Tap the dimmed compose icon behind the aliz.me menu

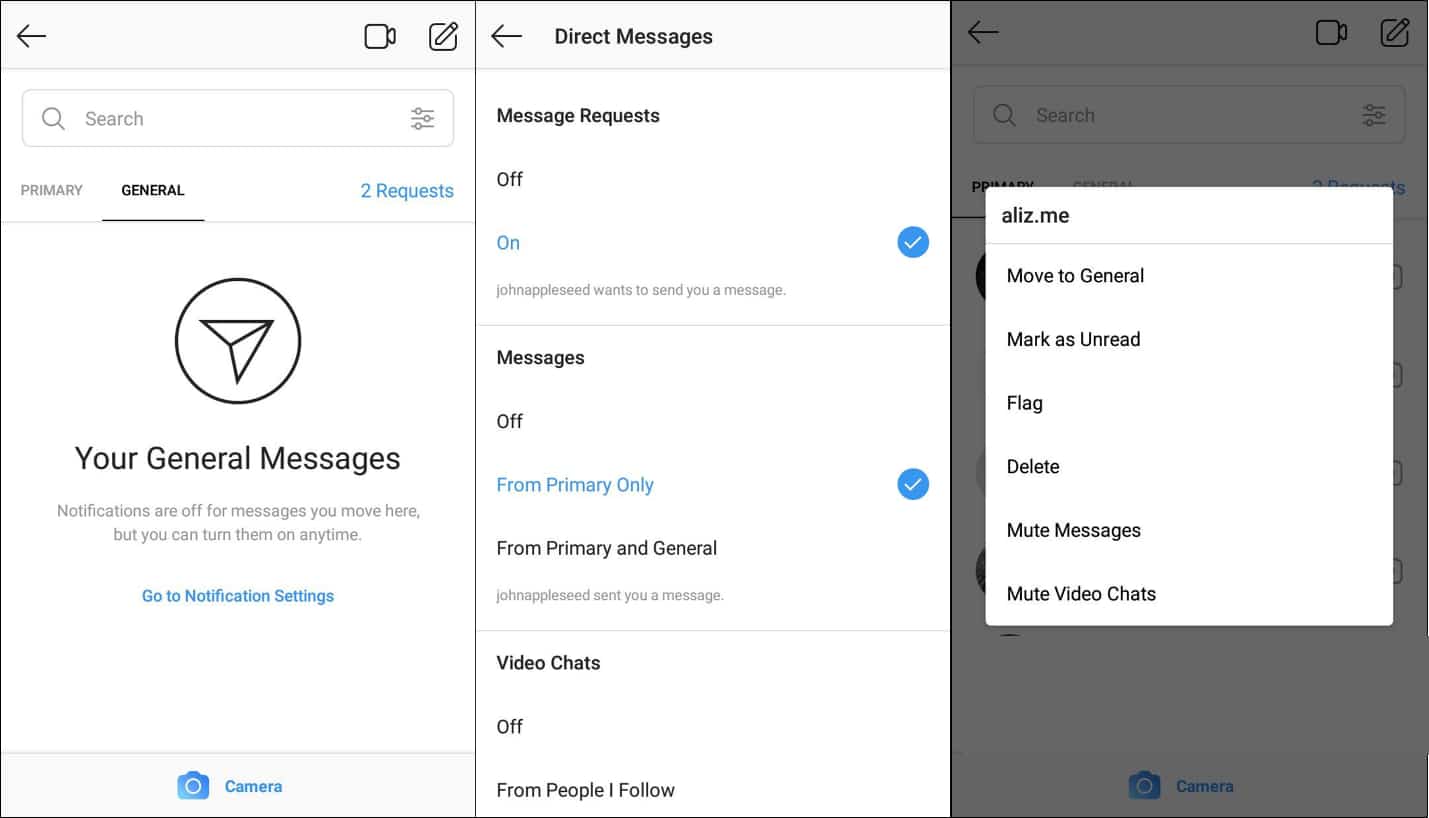pos(1395,32)
